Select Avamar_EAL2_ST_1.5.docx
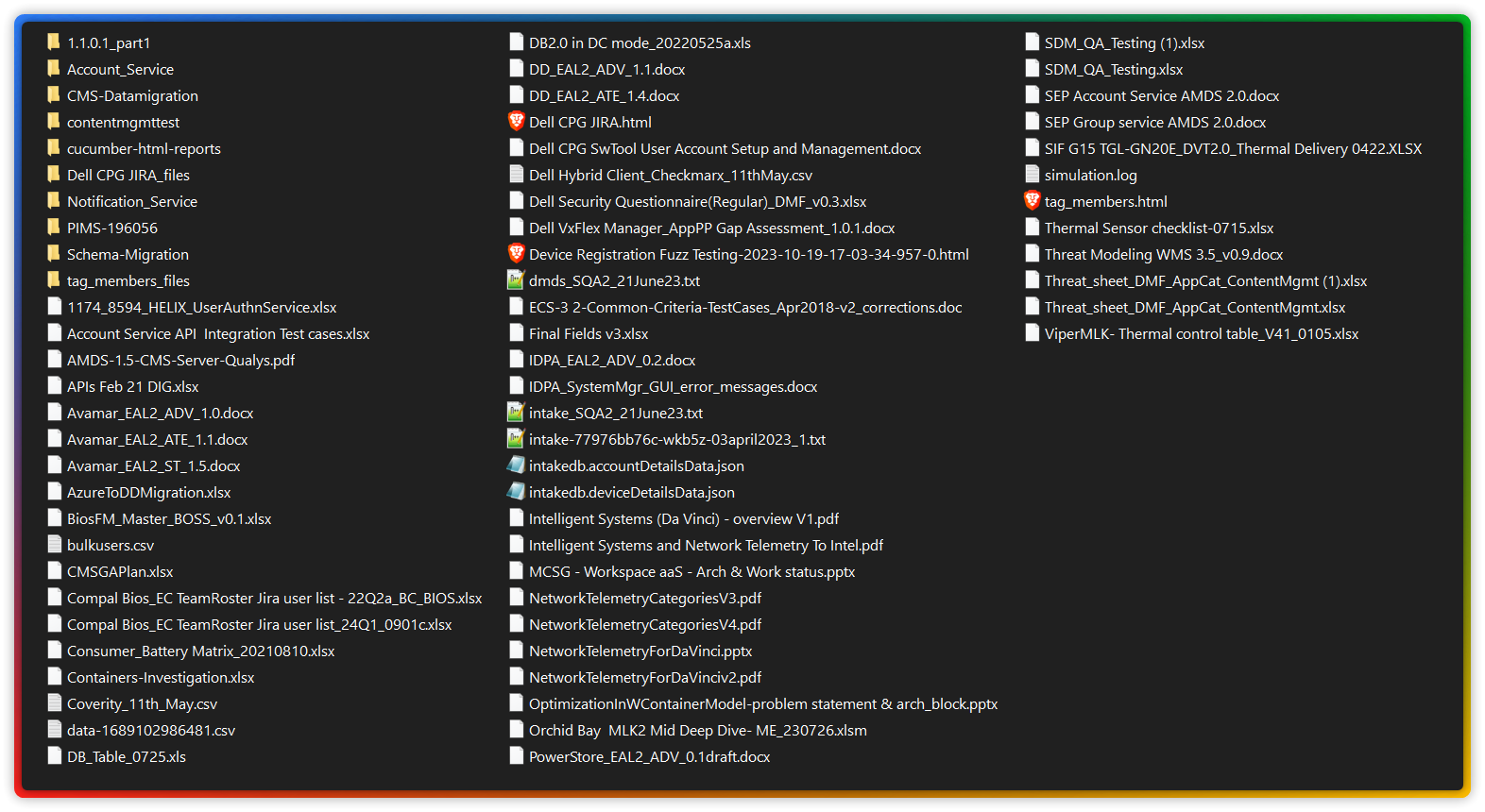The image size is (1485, 812). click(154, 465)
